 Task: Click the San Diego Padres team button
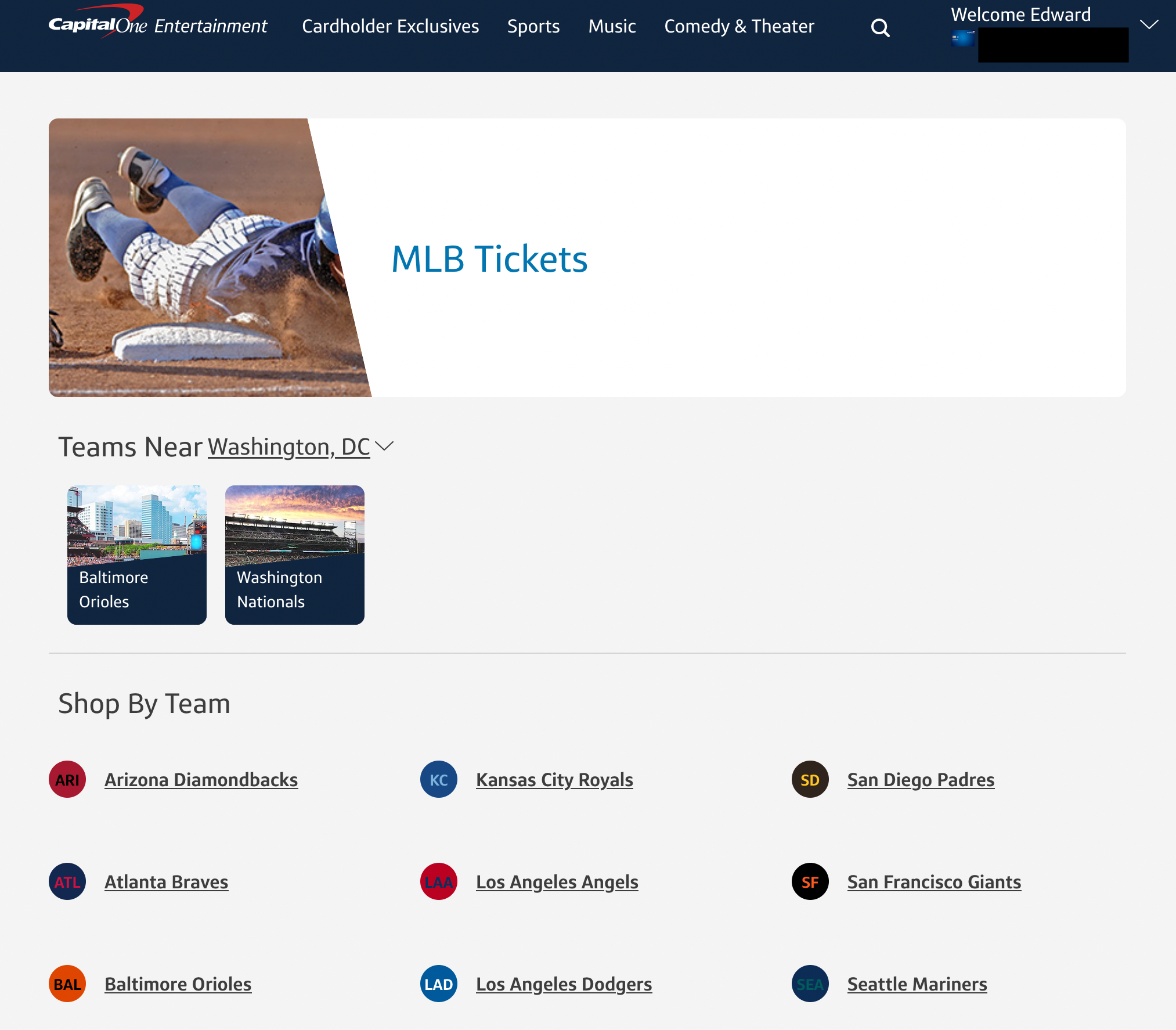point(920,779)
